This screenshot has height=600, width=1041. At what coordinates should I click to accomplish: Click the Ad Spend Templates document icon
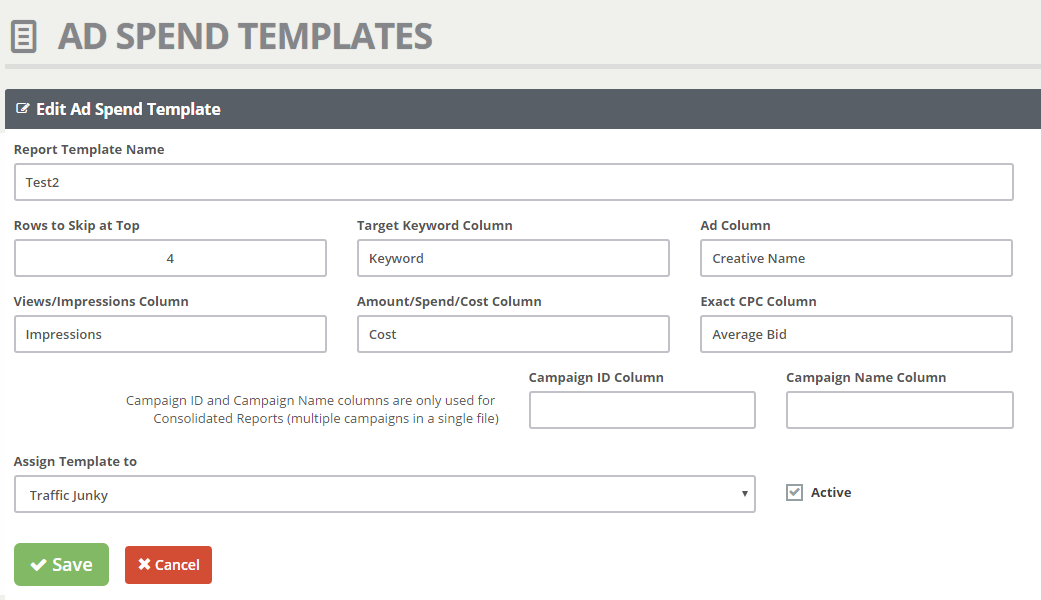pyautogui.click(x=23, y=37)
